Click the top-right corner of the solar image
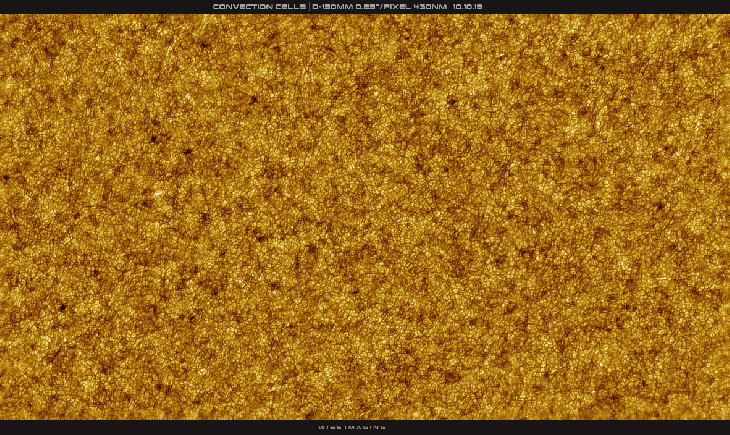This screenshot has height=435, width=730. [x=726, y=17]
